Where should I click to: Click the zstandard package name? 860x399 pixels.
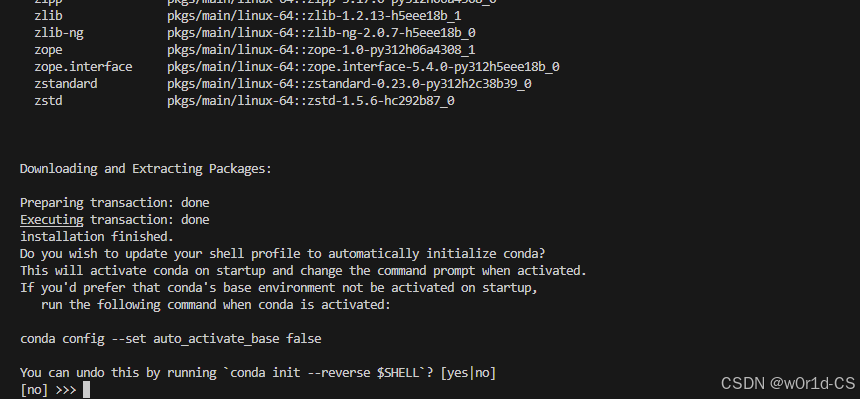[66, 84]
